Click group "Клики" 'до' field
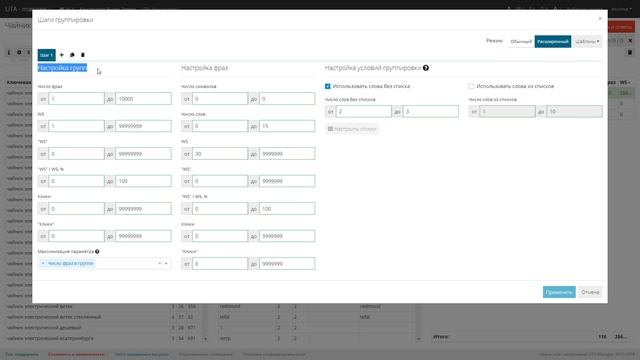 coord(143,236)
